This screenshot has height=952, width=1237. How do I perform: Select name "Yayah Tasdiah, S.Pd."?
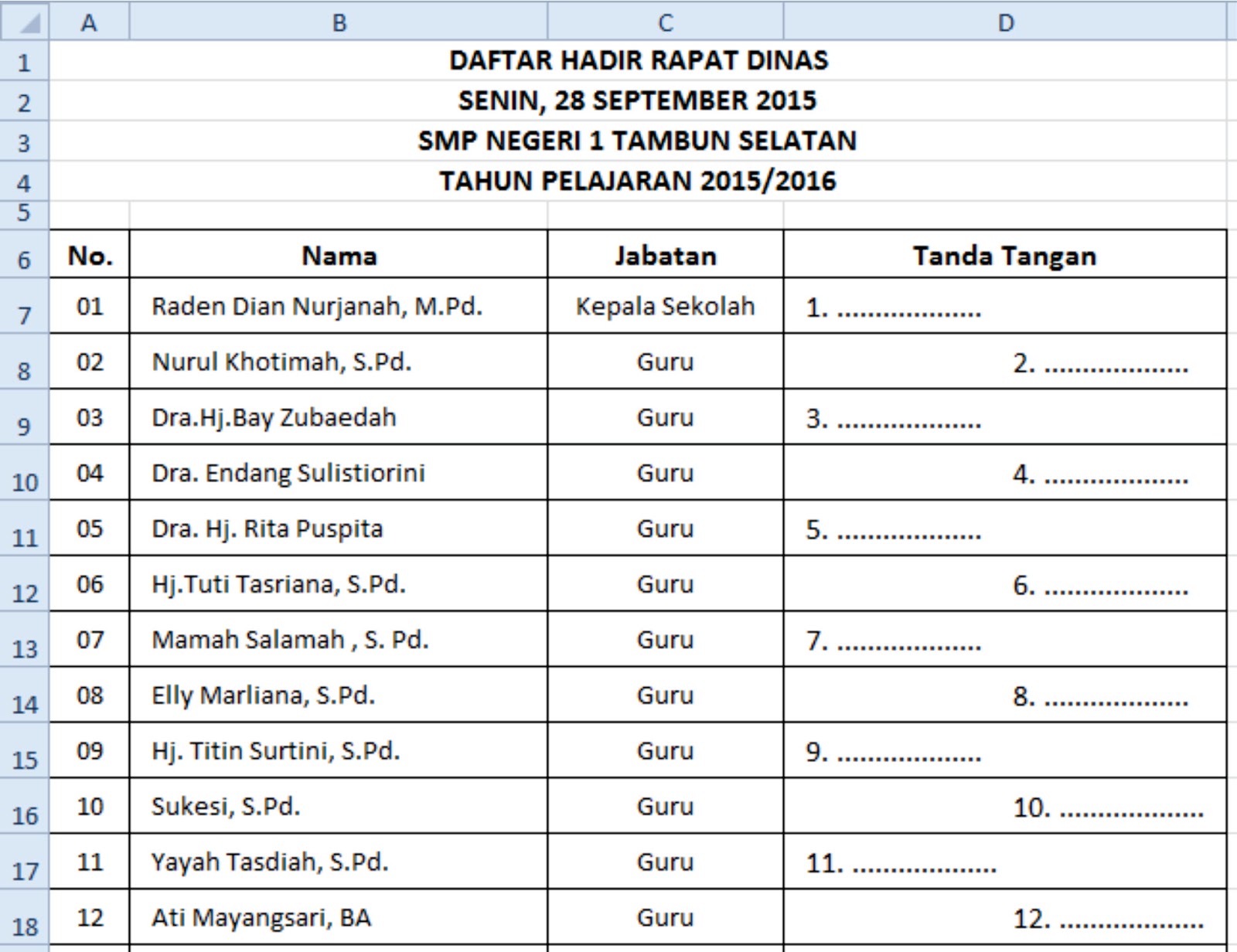point(270,863)
